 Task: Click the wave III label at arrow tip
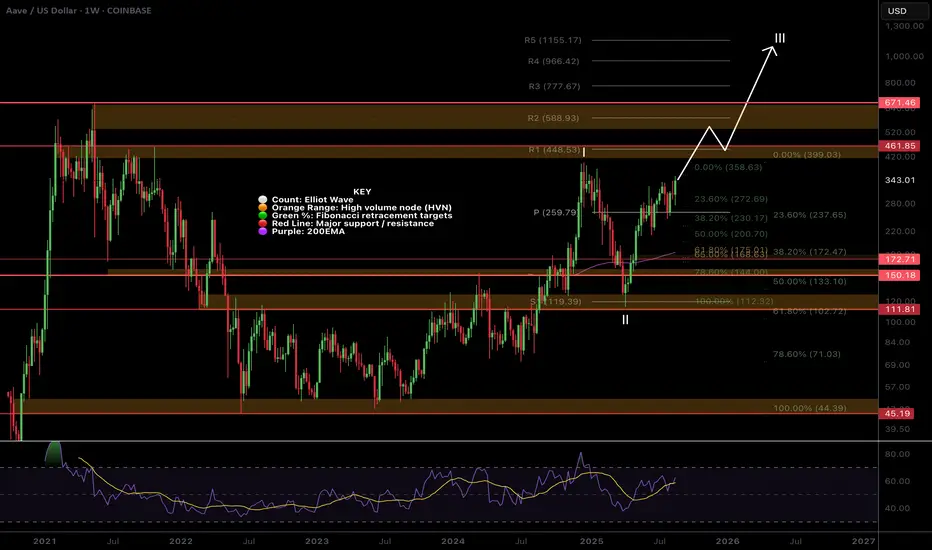tap(780, 38)
